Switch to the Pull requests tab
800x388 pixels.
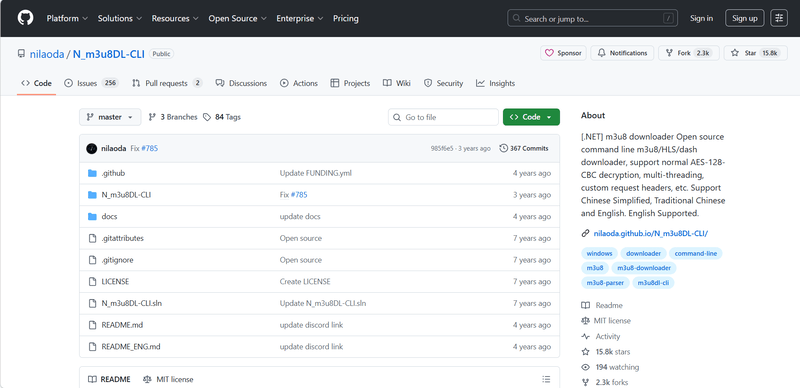(x=167, y=83)
